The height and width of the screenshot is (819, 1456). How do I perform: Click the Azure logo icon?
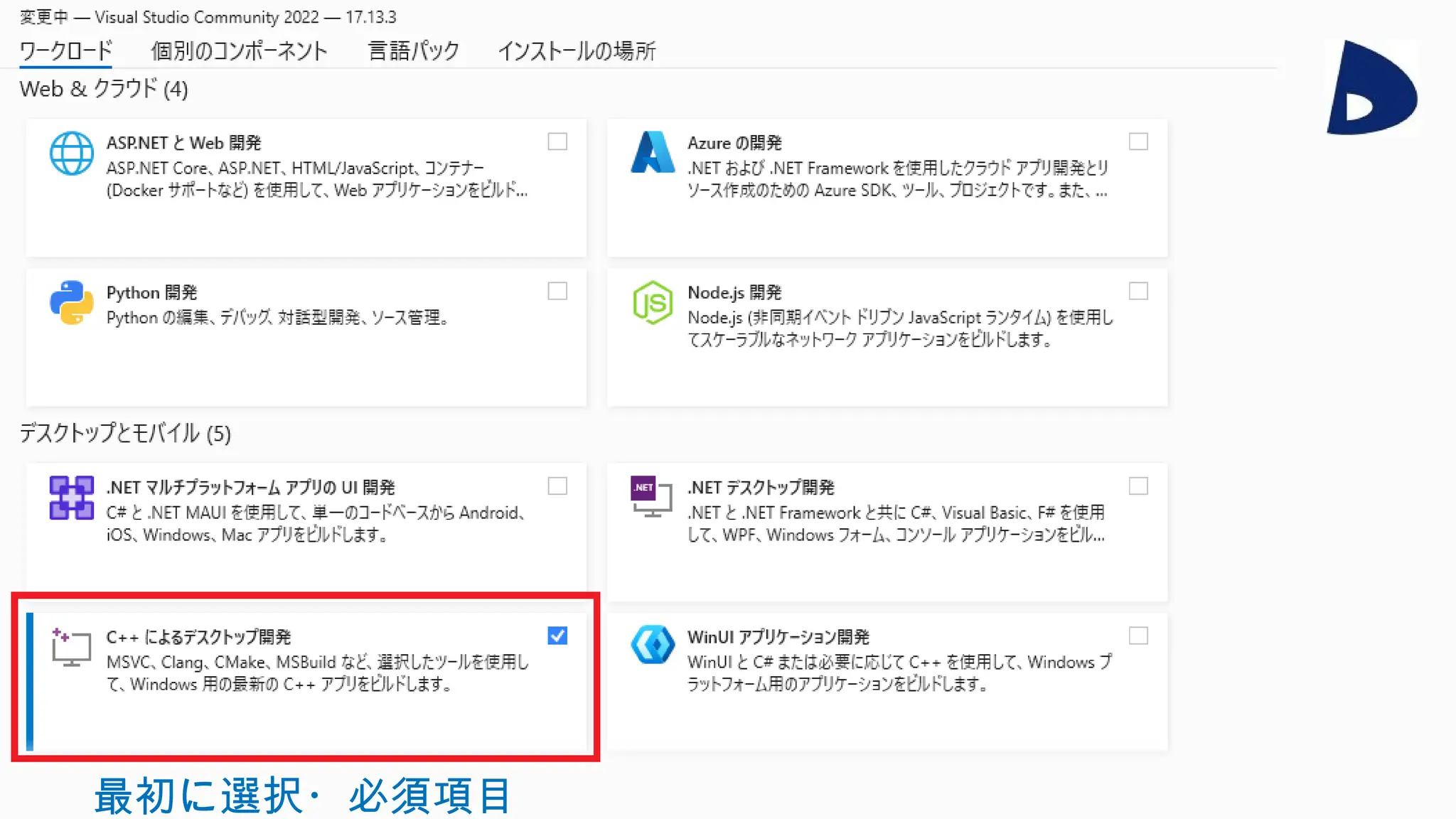pyautogui.click(x=652, y=152)
